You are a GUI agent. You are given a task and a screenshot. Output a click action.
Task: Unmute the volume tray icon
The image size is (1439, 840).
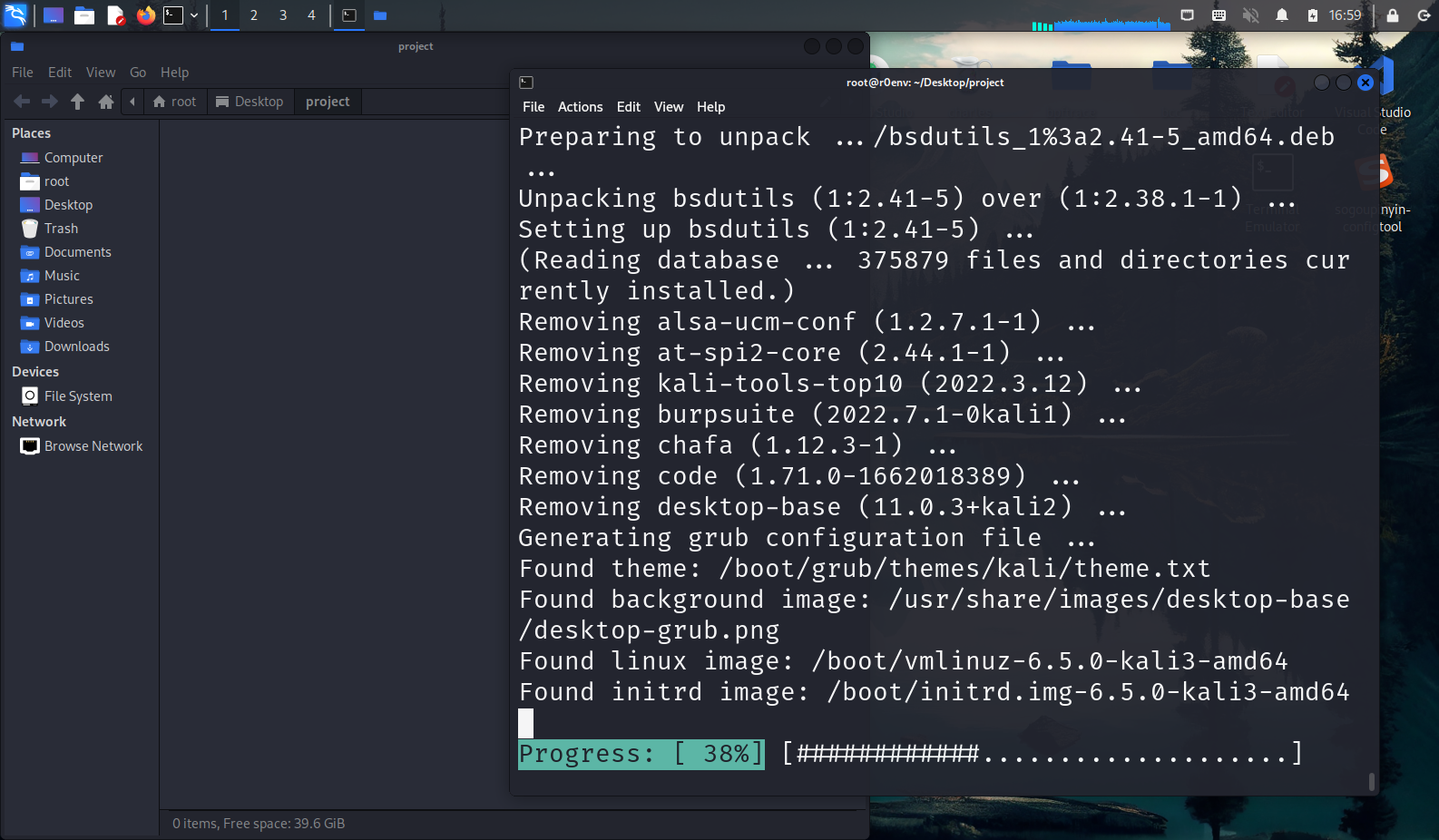point(1250,15)
